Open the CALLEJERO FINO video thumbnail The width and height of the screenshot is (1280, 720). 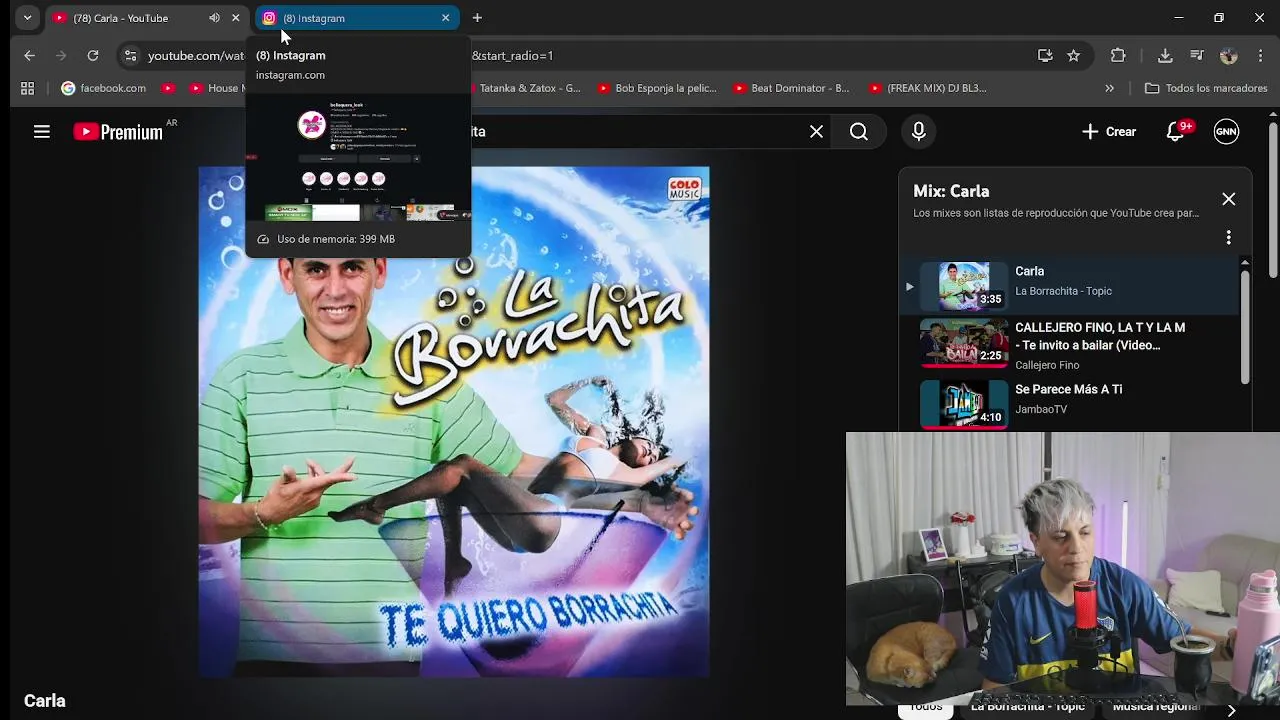(x=964, y=343)
